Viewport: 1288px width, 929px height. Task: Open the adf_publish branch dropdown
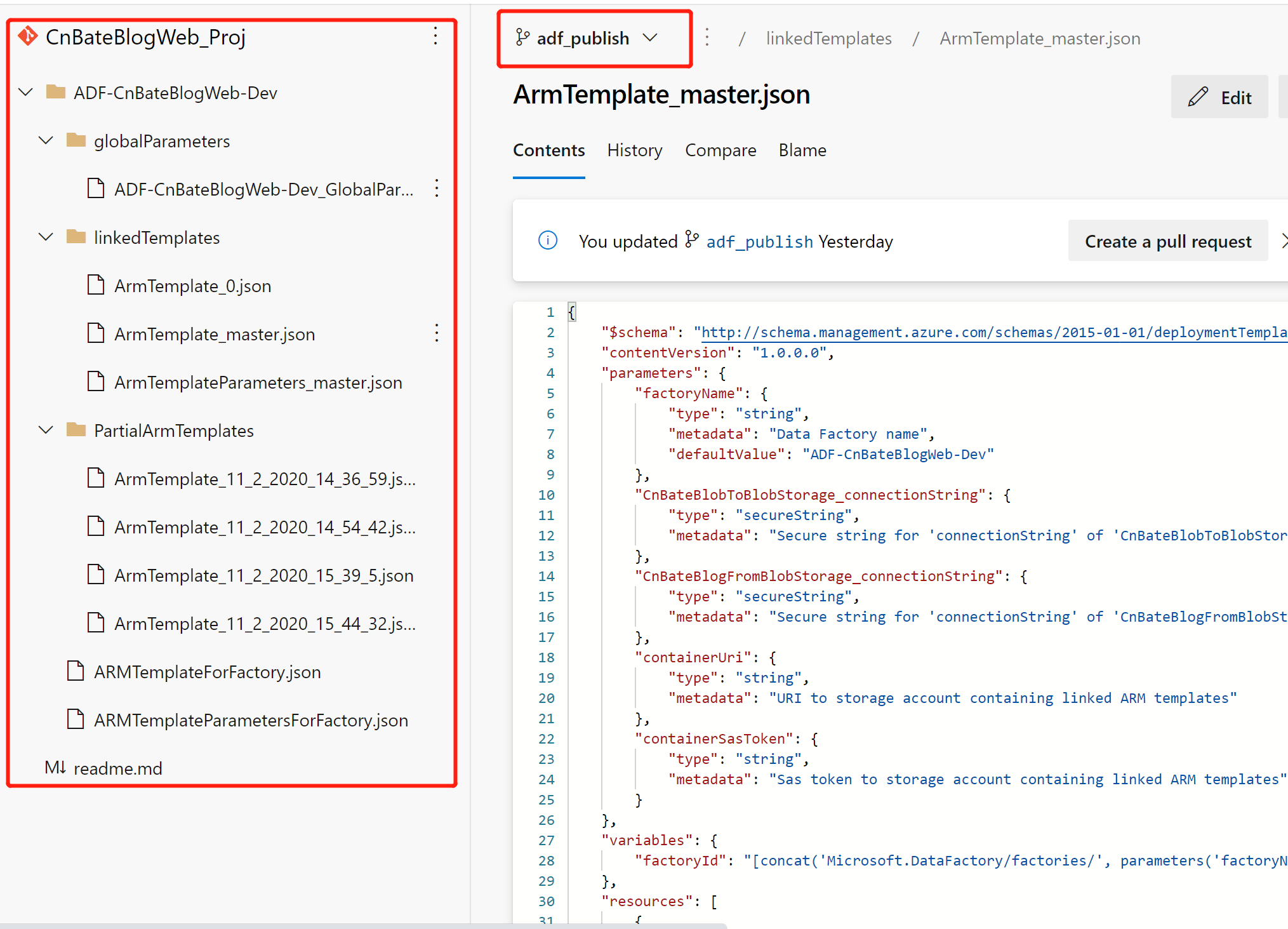point(594,38)
